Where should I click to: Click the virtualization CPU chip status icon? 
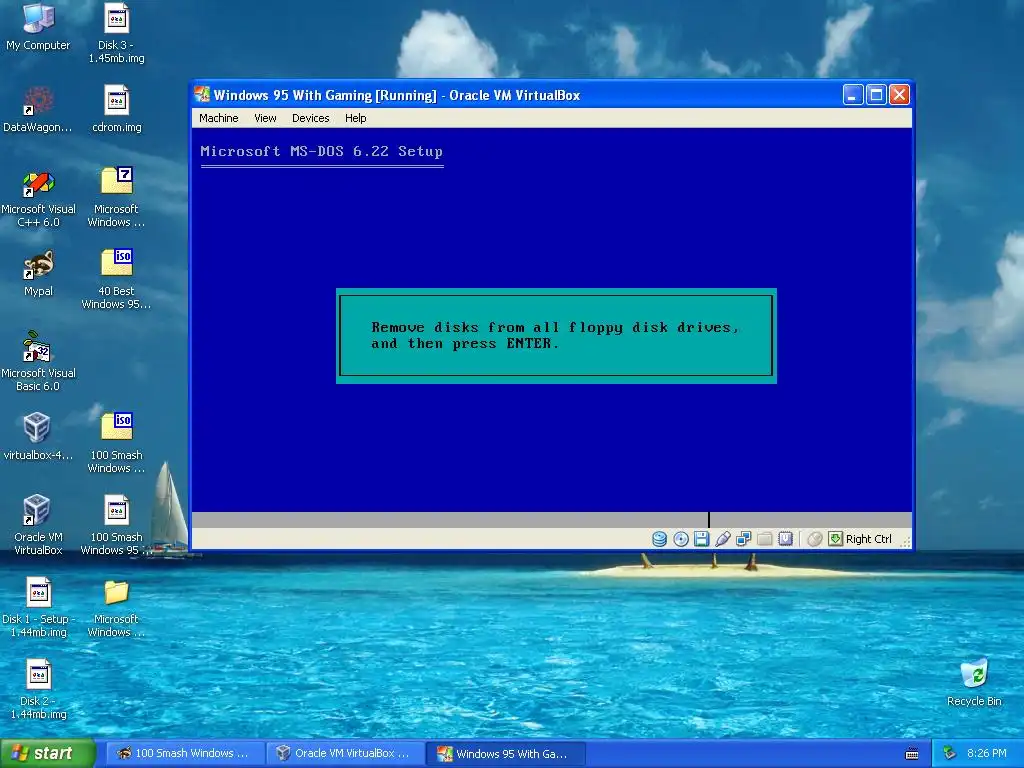coord(786,539)
